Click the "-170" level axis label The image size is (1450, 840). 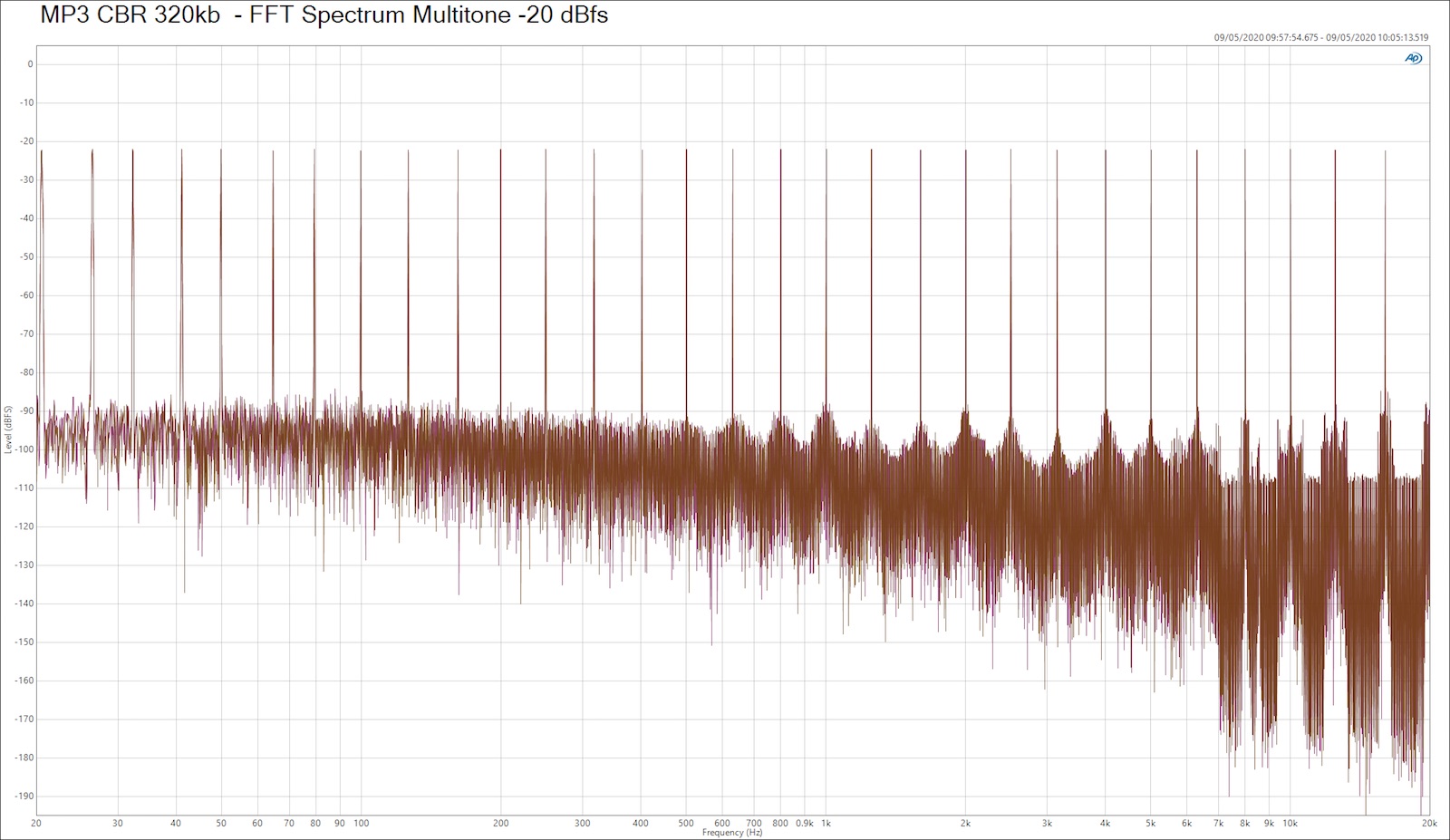pos(24,719)
